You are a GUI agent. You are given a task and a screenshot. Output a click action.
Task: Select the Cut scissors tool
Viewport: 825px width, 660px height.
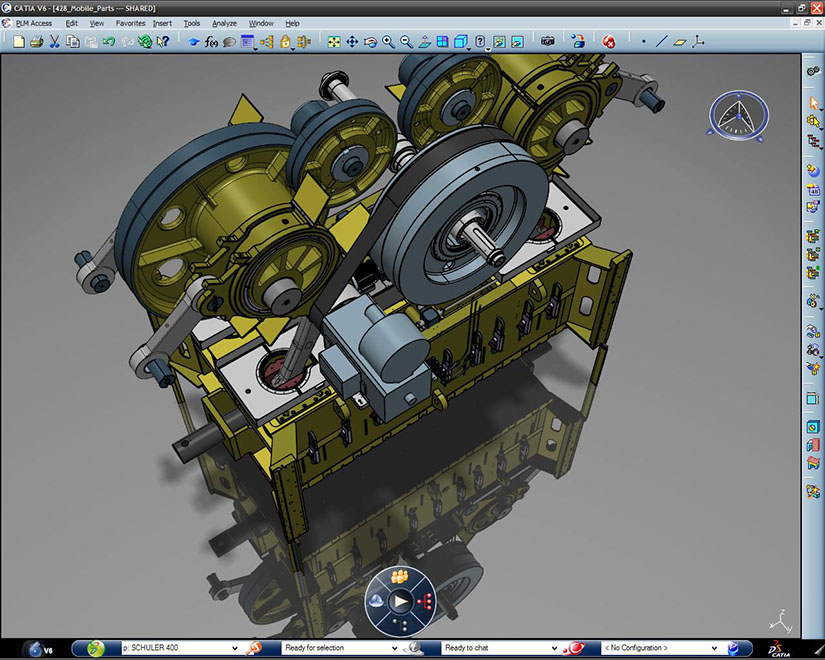point(55,42)
